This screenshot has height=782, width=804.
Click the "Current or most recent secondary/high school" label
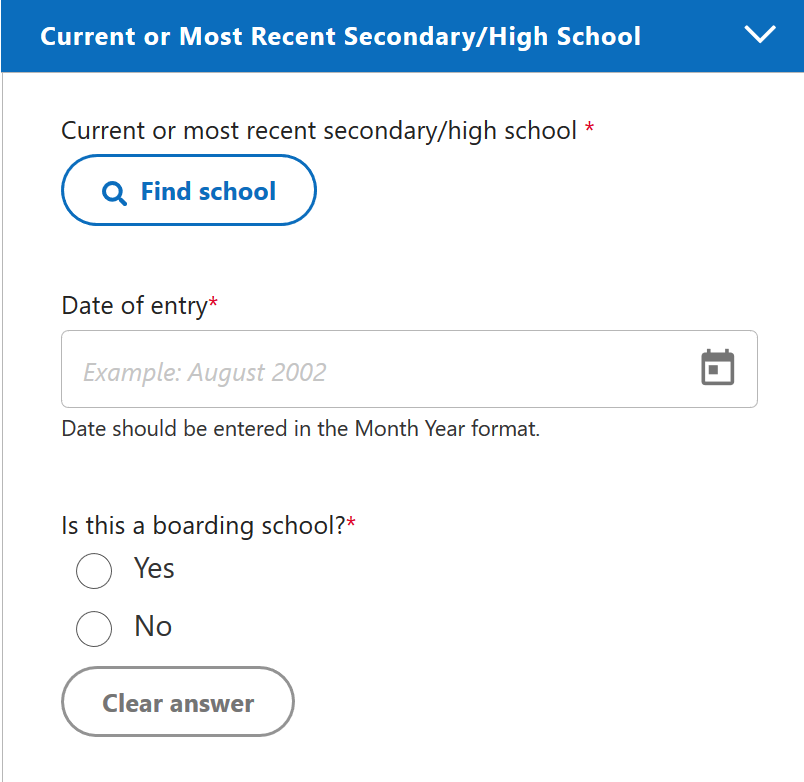pos(319,131)
